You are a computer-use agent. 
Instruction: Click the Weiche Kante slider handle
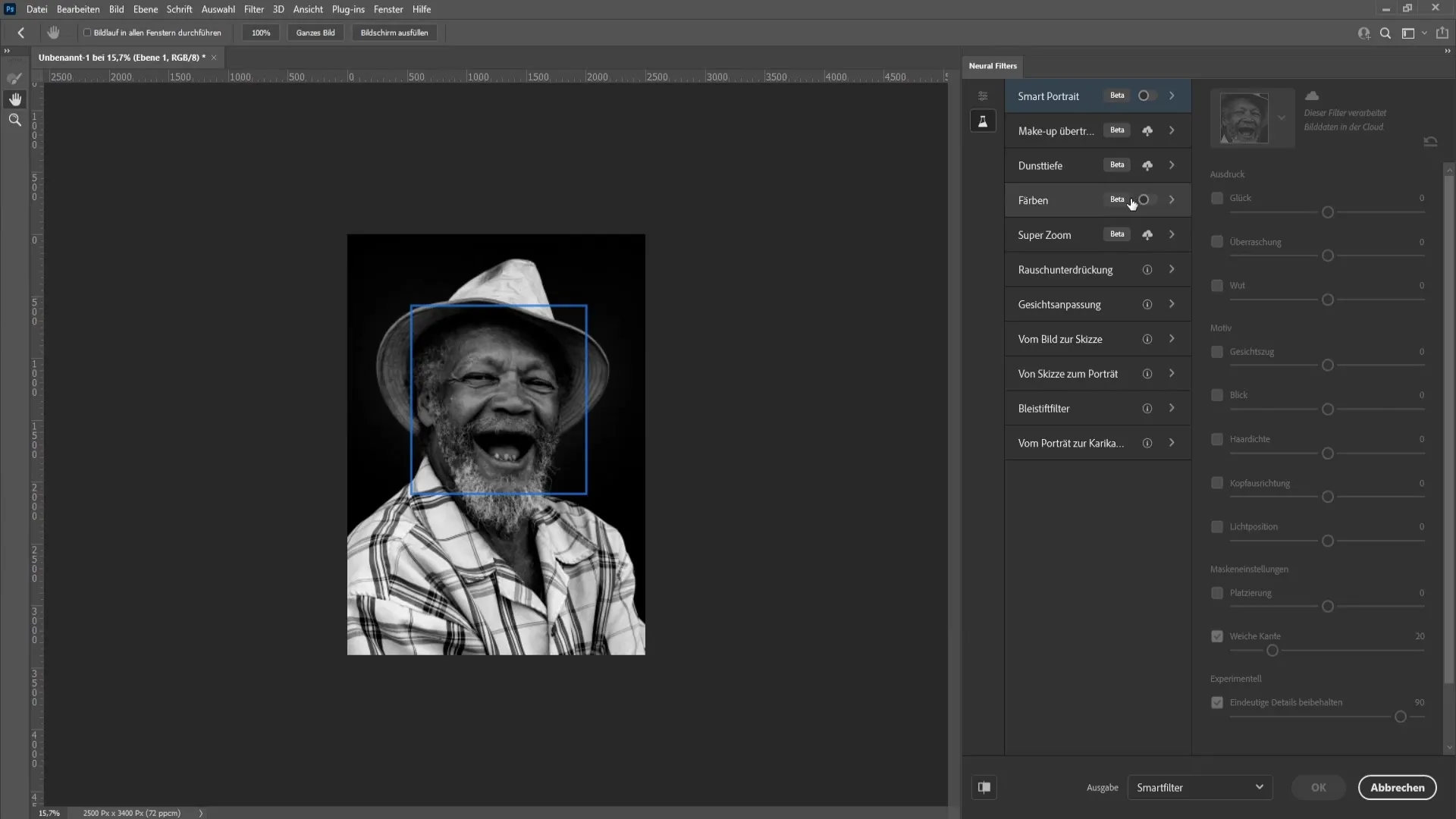click(x=1272, y=651)
